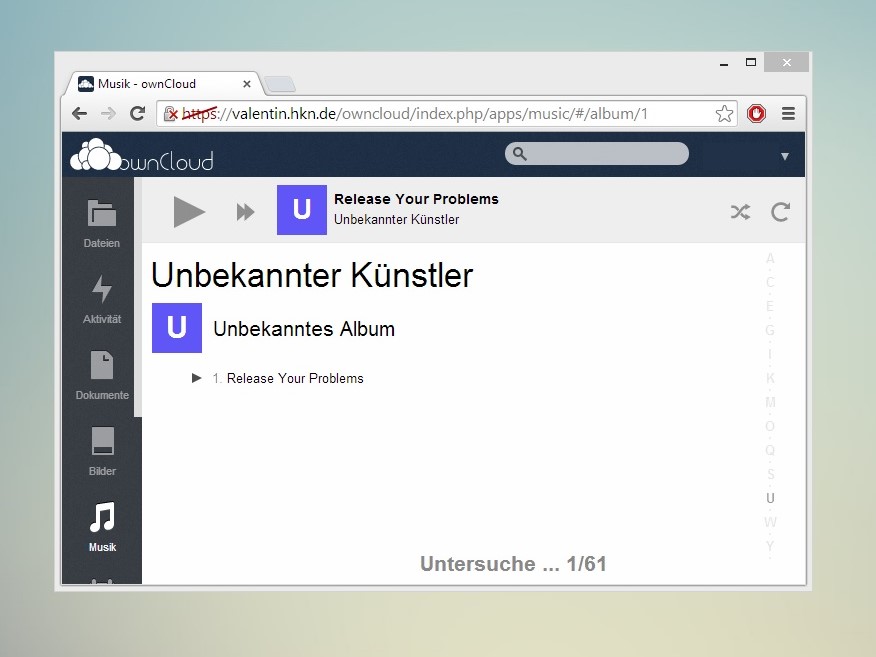Toggle shuffle playback

click(x=740, y=212)
